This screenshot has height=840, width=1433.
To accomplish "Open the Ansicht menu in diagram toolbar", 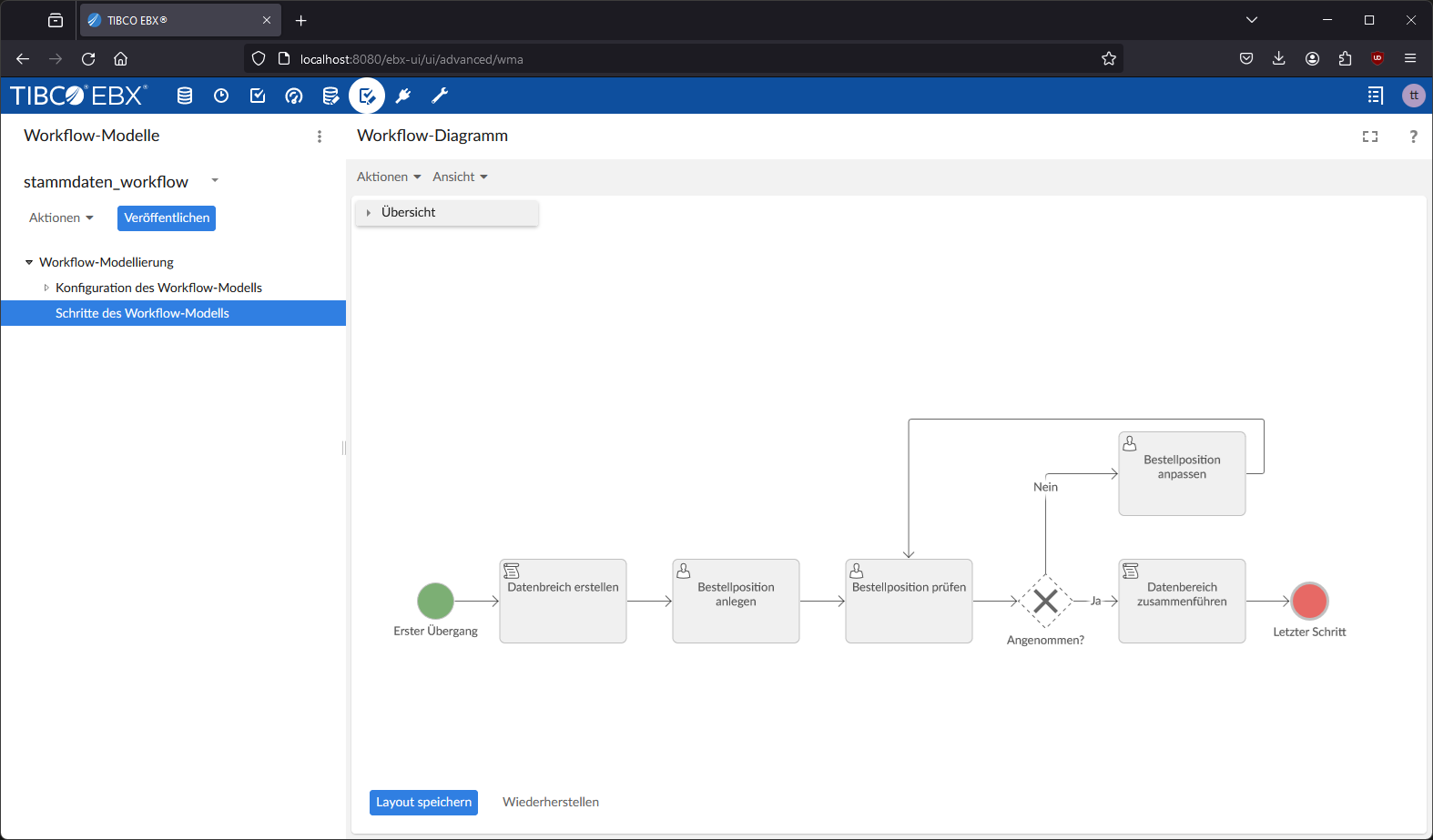I will coord(460,177).
